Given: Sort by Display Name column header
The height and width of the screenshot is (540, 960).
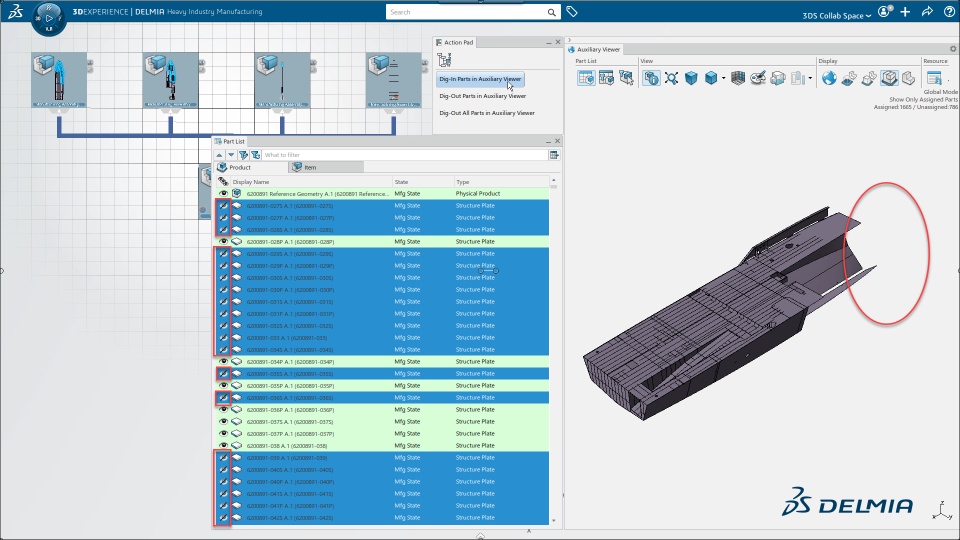Looking at the screenshot, I should coord(312,182).
